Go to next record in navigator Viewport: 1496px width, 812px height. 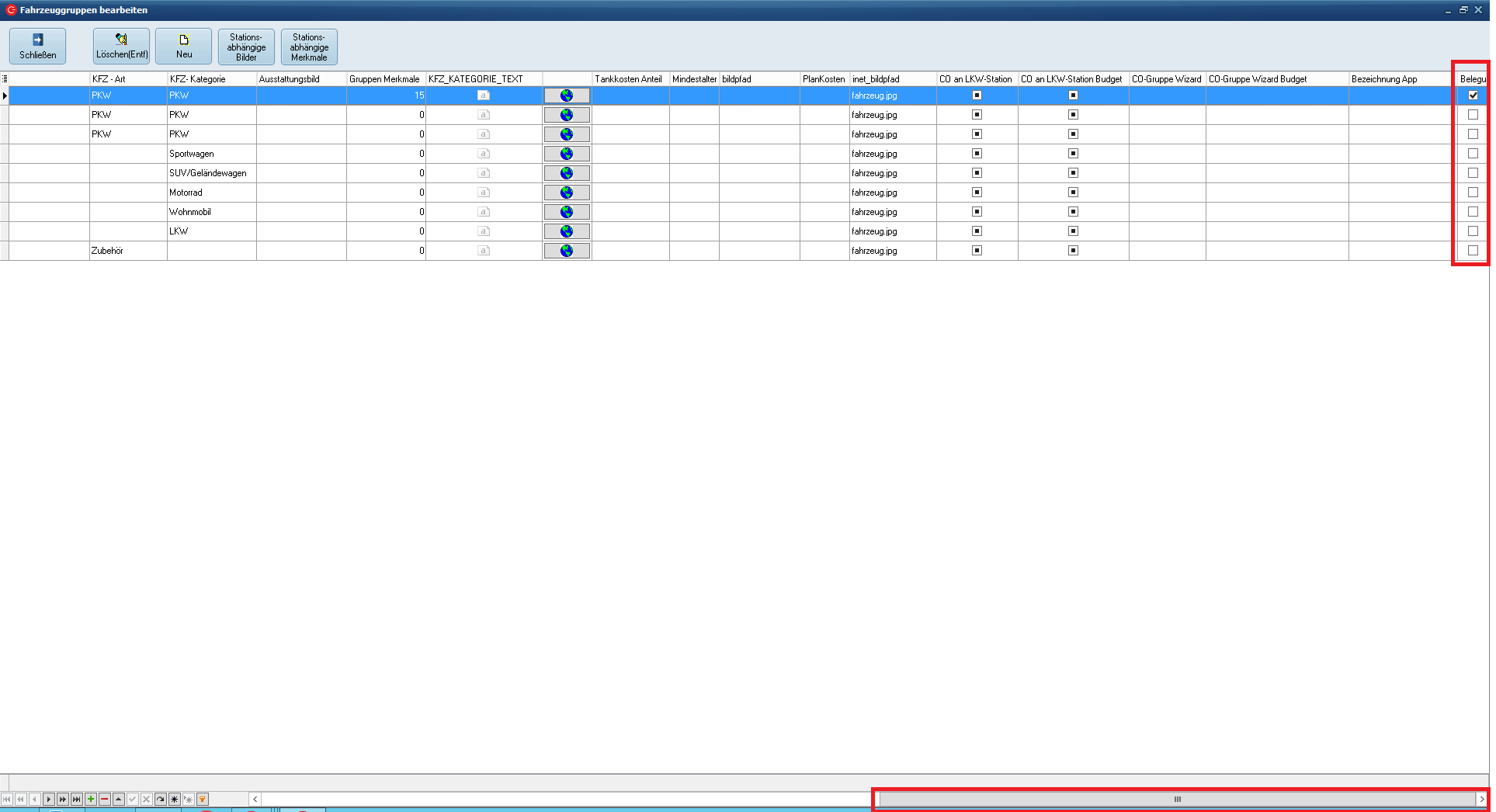[49, 799]
